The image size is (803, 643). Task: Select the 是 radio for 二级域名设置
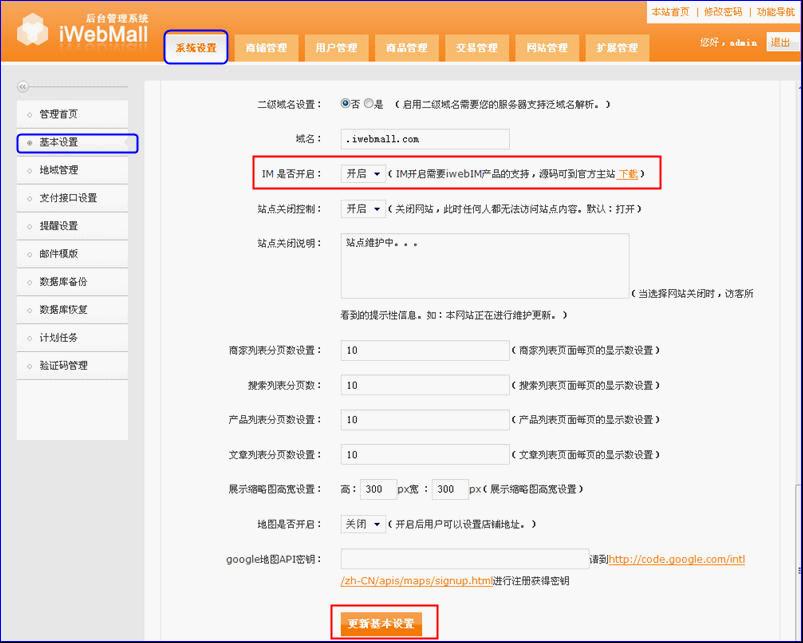[369, 100]
